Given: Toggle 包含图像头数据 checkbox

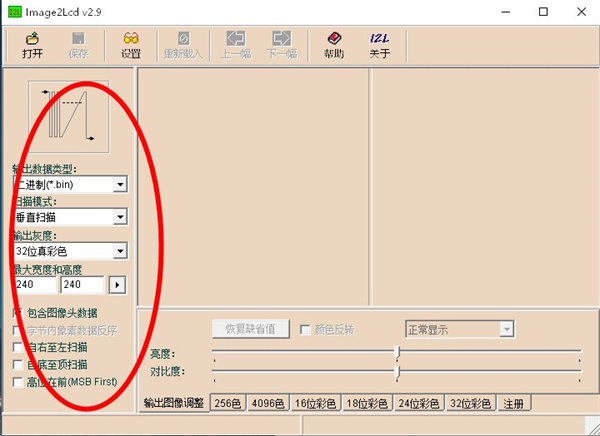Looking at the screenshot, I should (x=17, y=313).
